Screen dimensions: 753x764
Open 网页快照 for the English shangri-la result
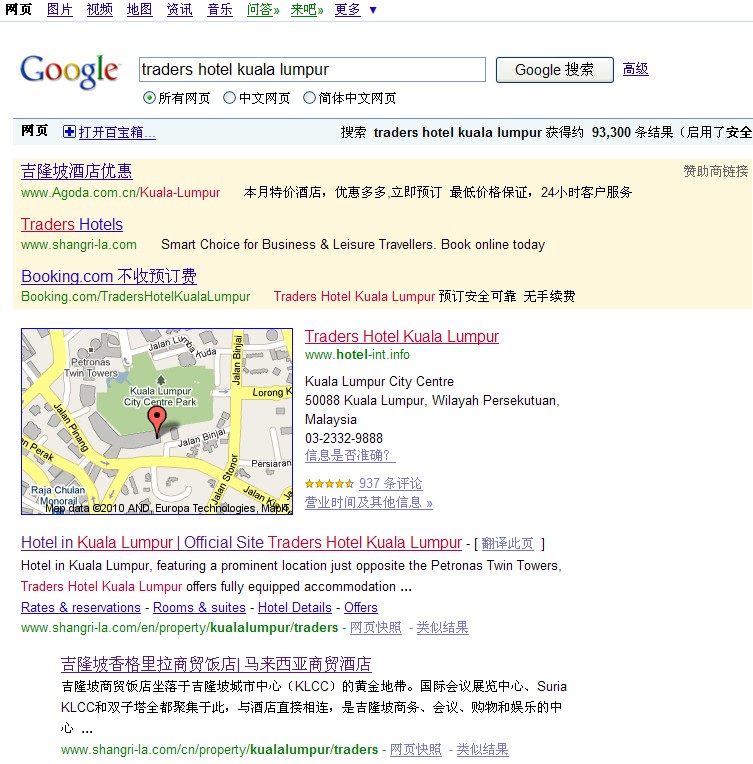pos(376,627)
